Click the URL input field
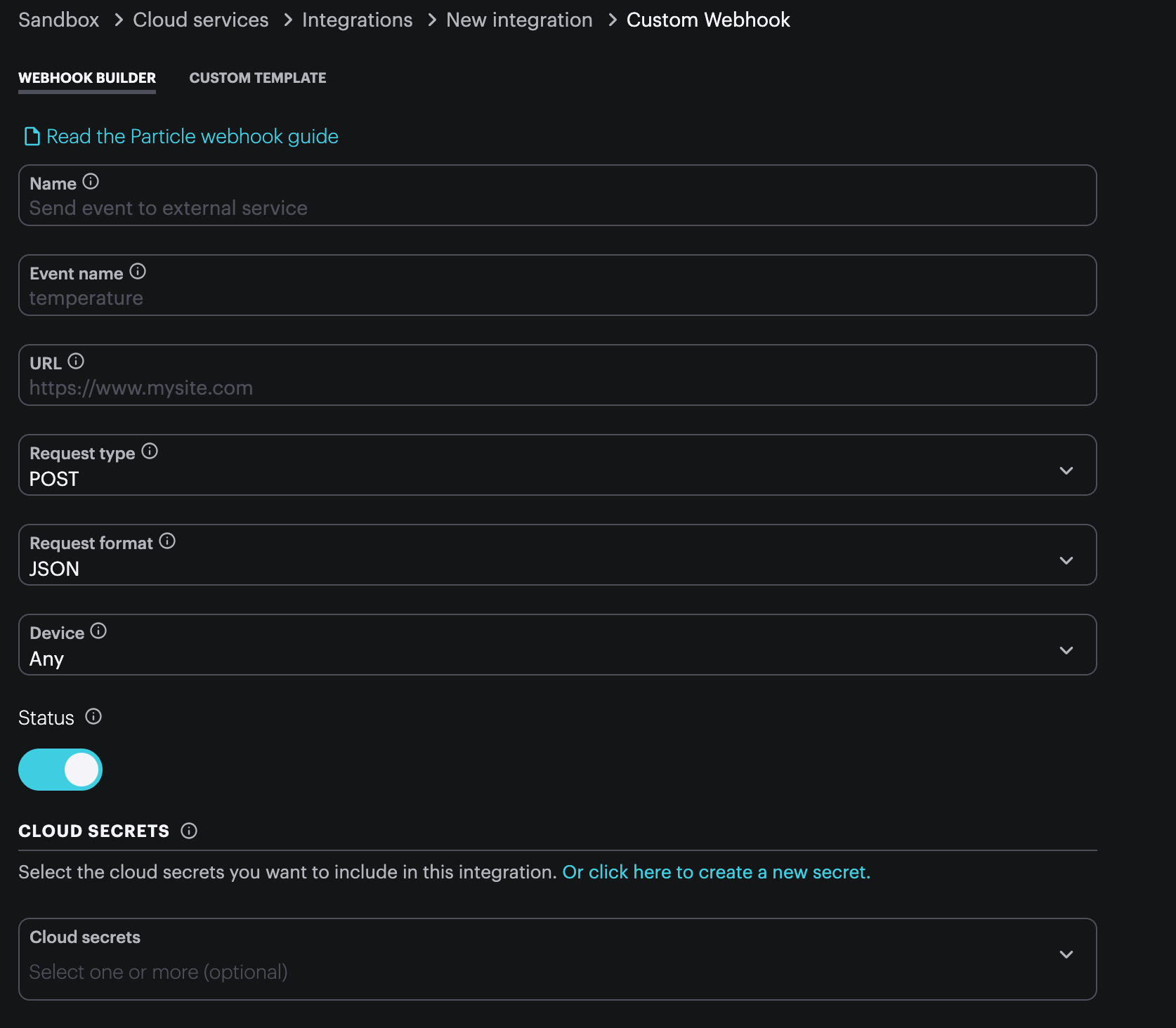 coord(558,375)
